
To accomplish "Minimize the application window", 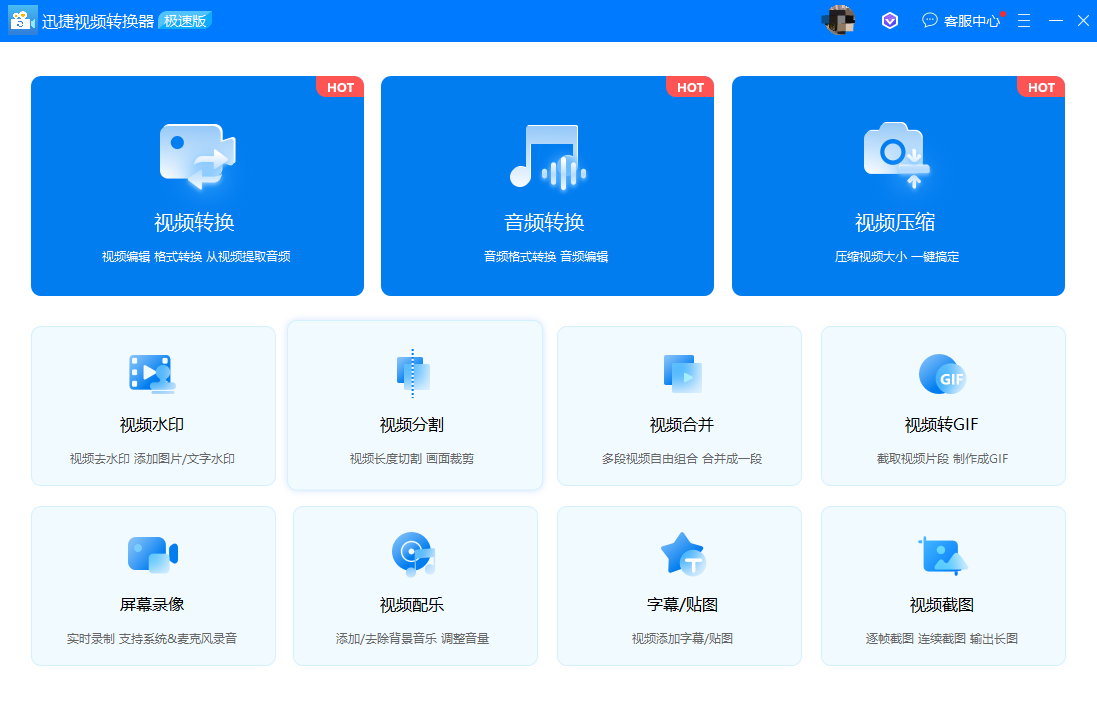I will 1055,20.
